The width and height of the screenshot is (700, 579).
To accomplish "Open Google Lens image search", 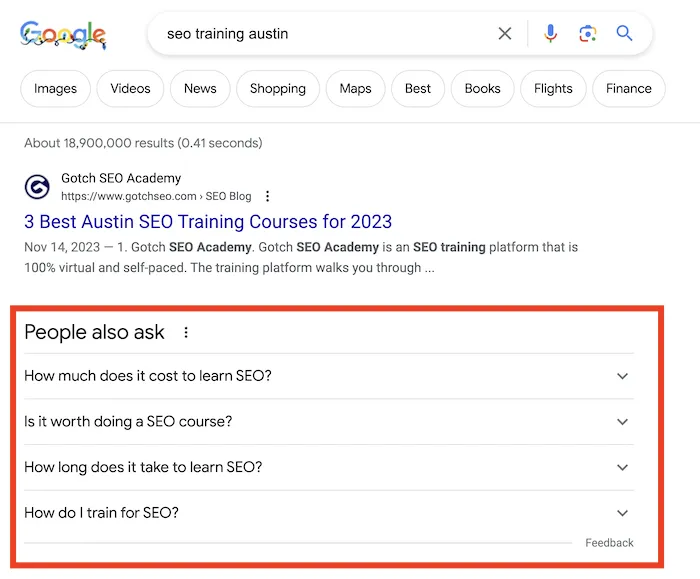I will tap(587, 34).
